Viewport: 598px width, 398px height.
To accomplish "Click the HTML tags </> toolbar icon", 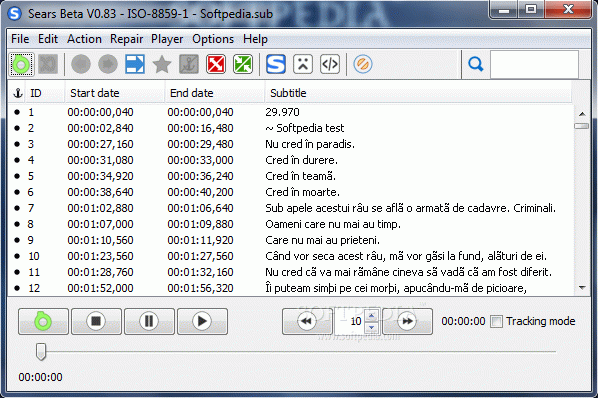I will click(330, 64).
